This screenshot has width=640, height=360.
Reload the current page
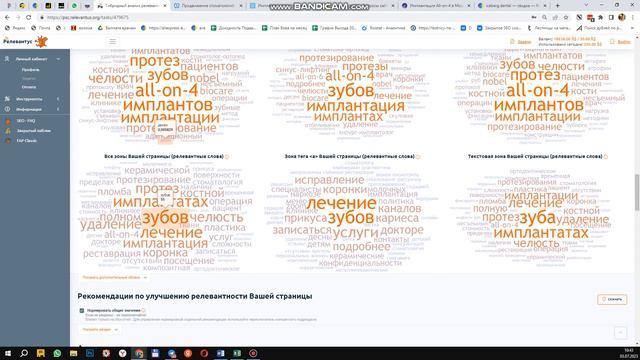(x=29, y=18)
